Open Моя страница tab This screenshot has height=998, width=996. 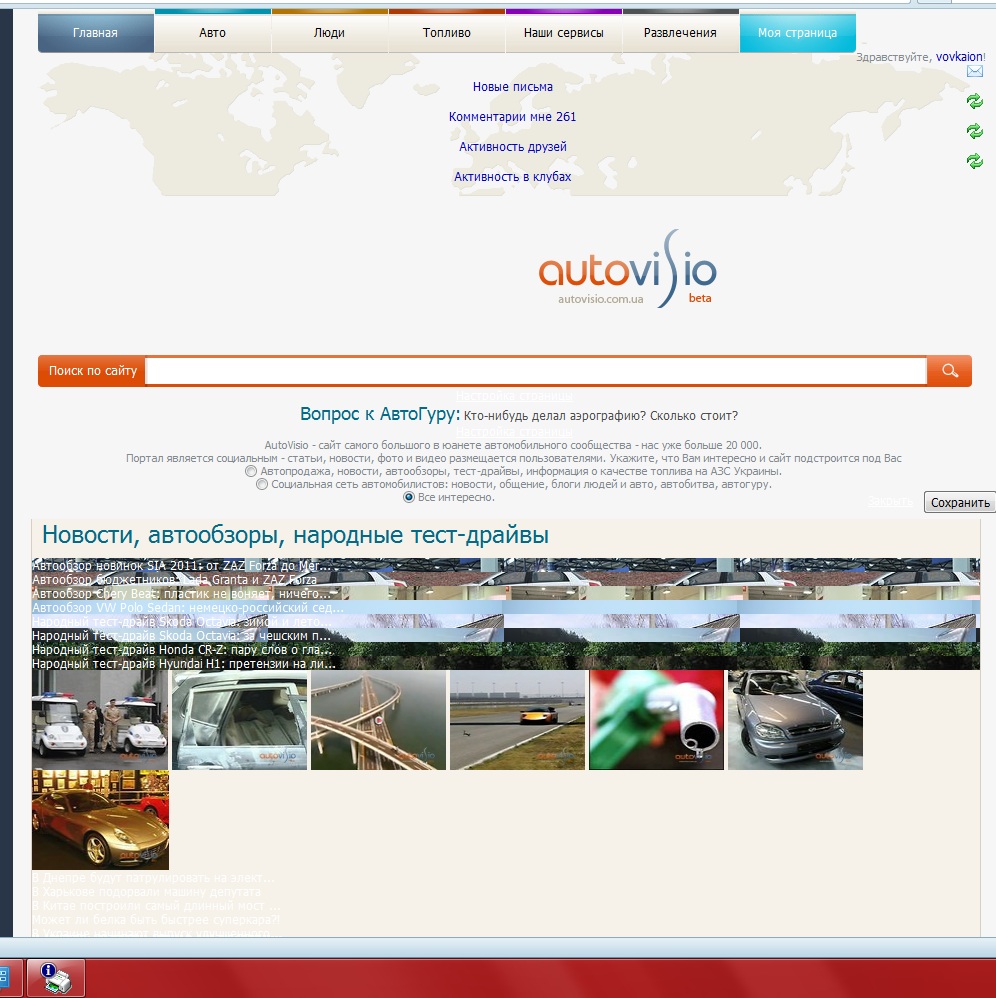pyautogui.click(x=797, y=32)
